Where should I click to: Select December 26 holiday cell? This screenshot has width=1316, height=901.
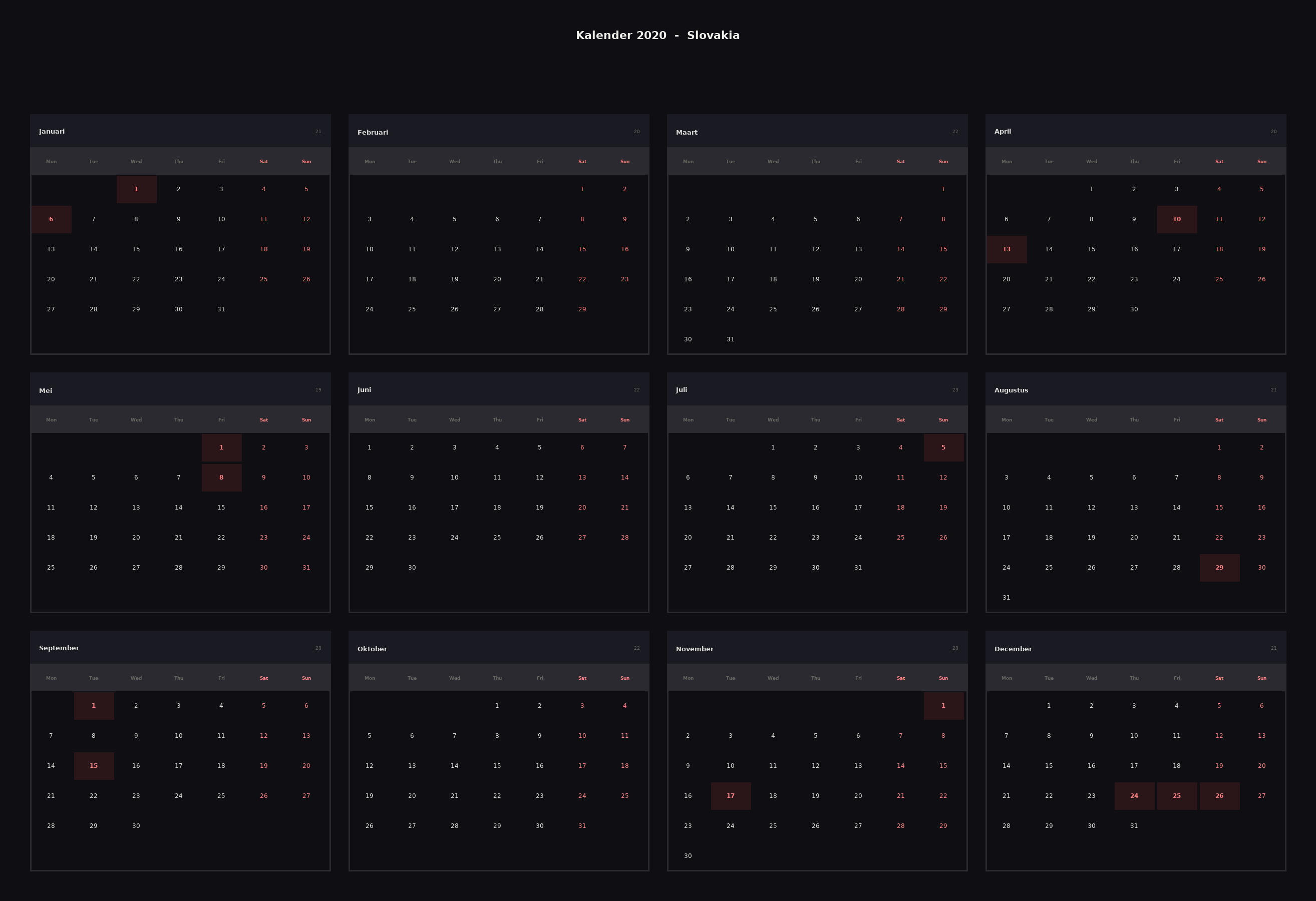coord(1219,796)
